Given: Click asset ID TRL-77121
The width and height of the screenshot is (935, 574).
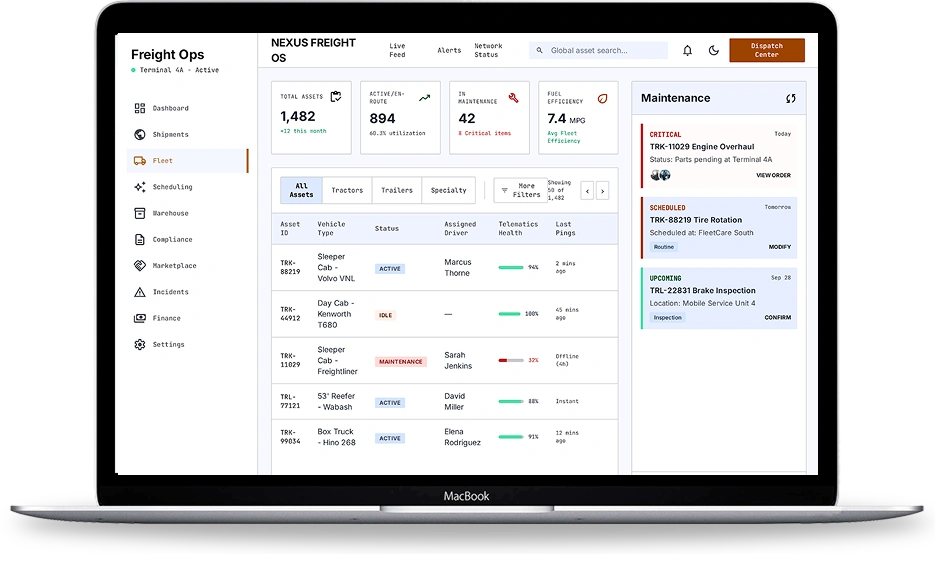Looking at the screenshot, I should coord(290,401).
